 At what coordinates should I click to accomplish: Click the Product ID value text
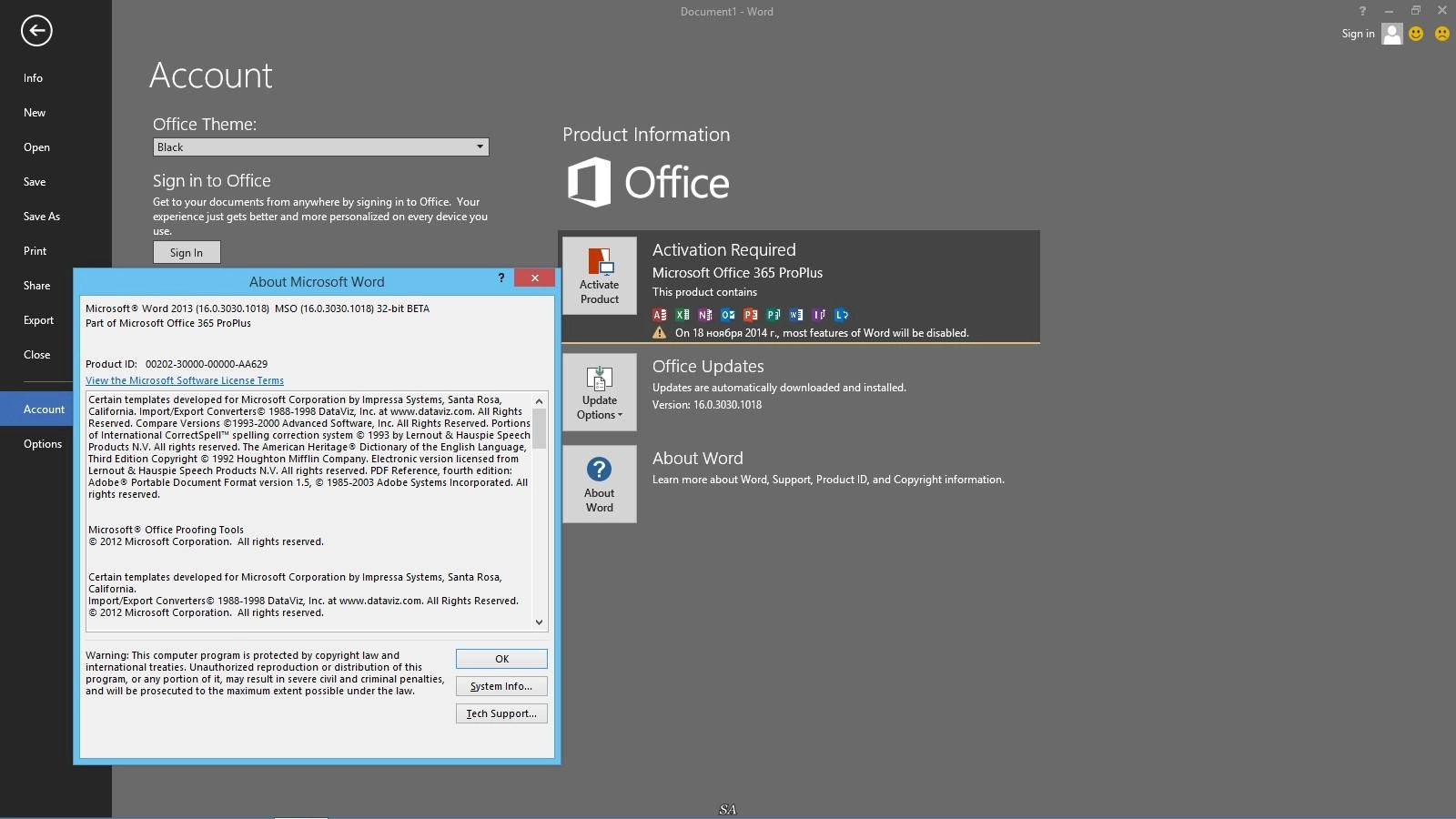(207, 364)
